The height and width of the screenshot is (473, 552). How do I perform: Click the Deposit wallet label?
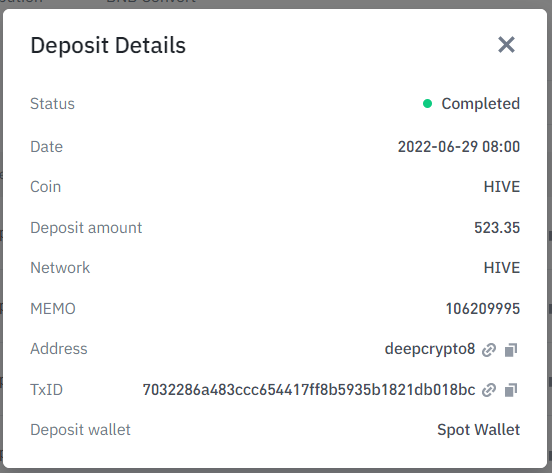(80, 430)
